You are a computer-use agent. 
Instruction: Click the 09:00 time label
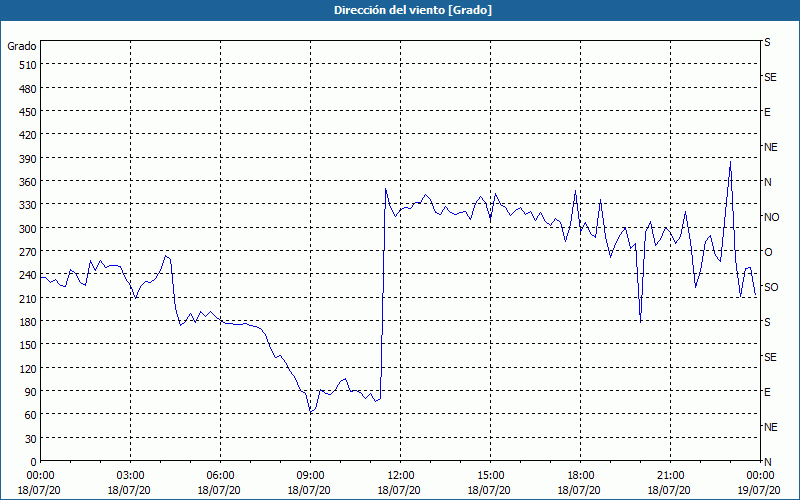310,476
